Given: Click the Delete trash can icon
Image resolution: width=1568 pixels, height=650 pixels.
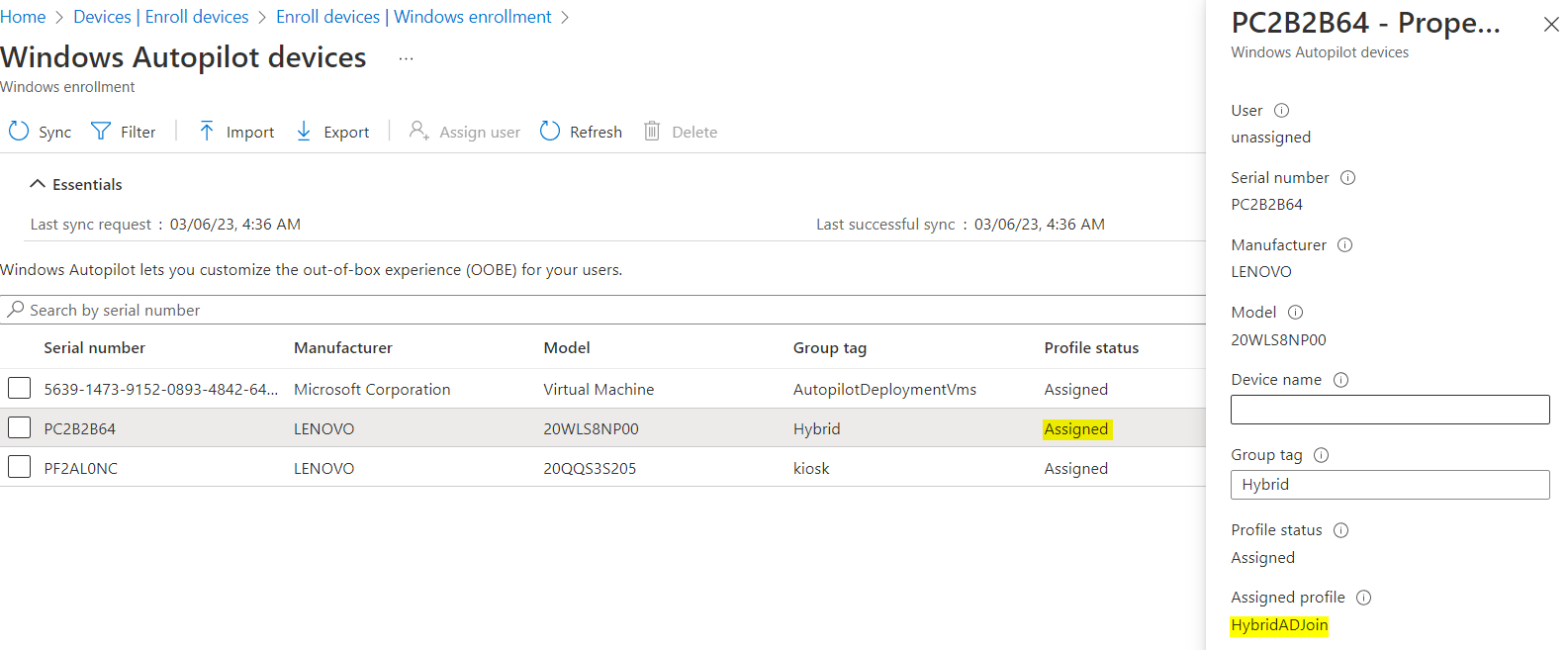Looking at the screenshot, I should click(x=652, y=131).
